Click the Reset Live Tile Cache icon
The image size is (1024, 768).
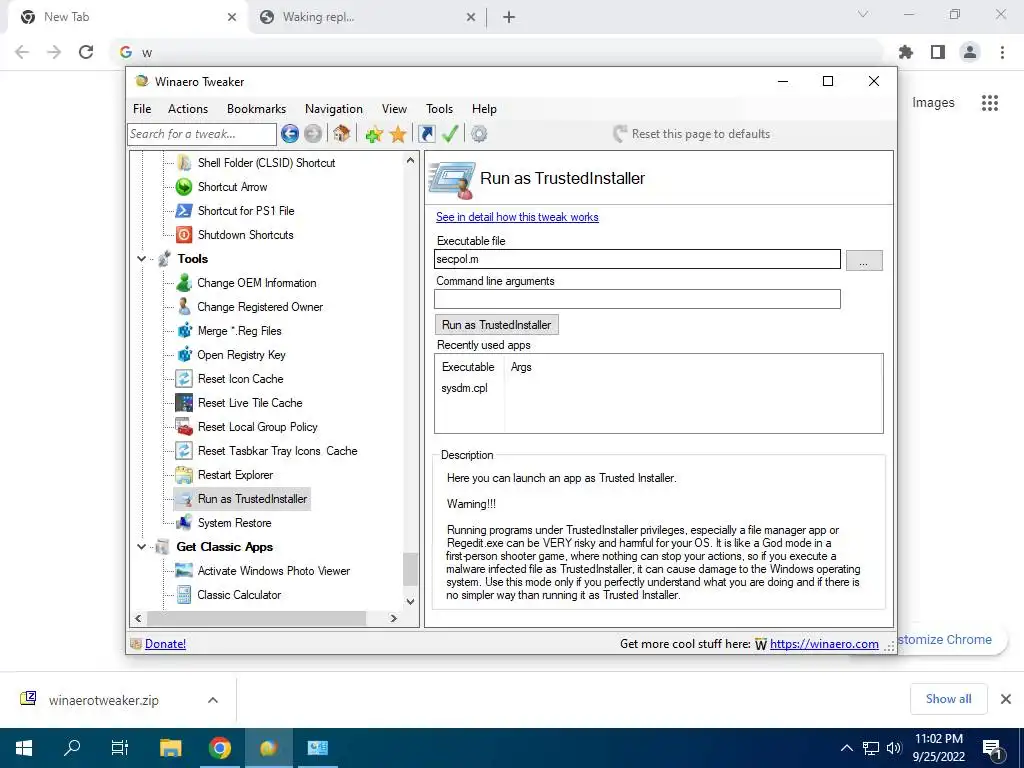point(184,402)
